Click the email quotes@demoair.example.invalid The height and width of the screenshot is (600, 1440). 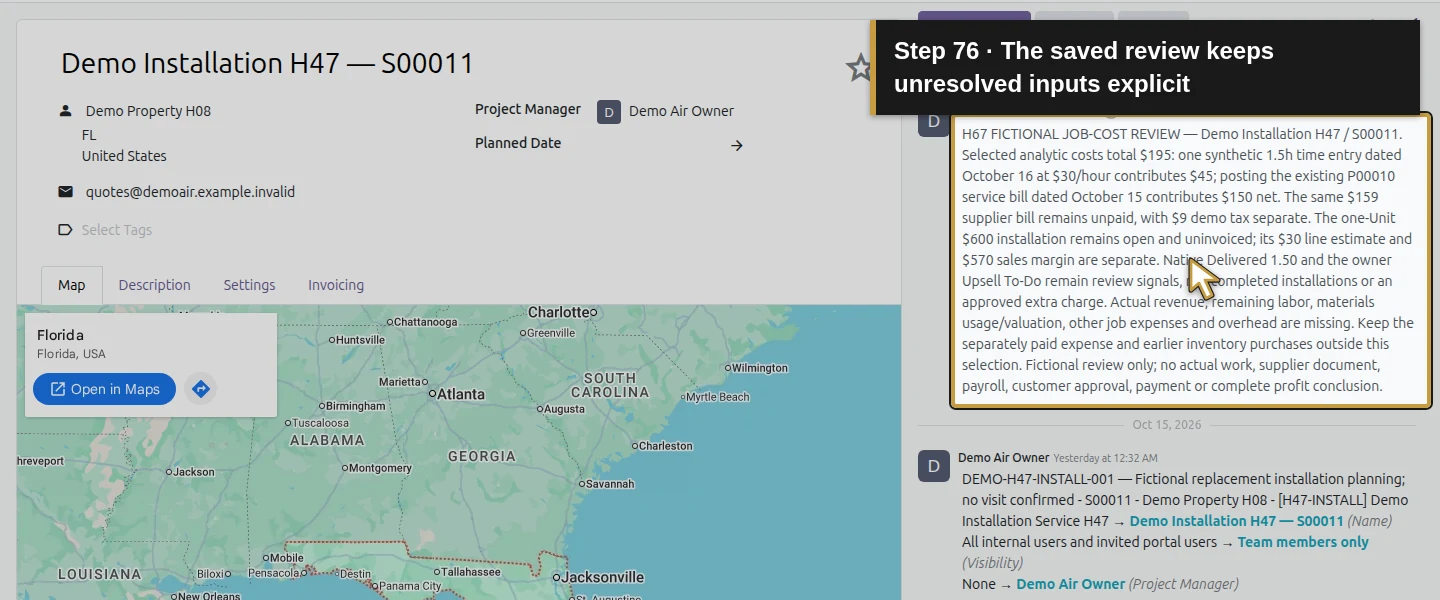pos(190,192)
